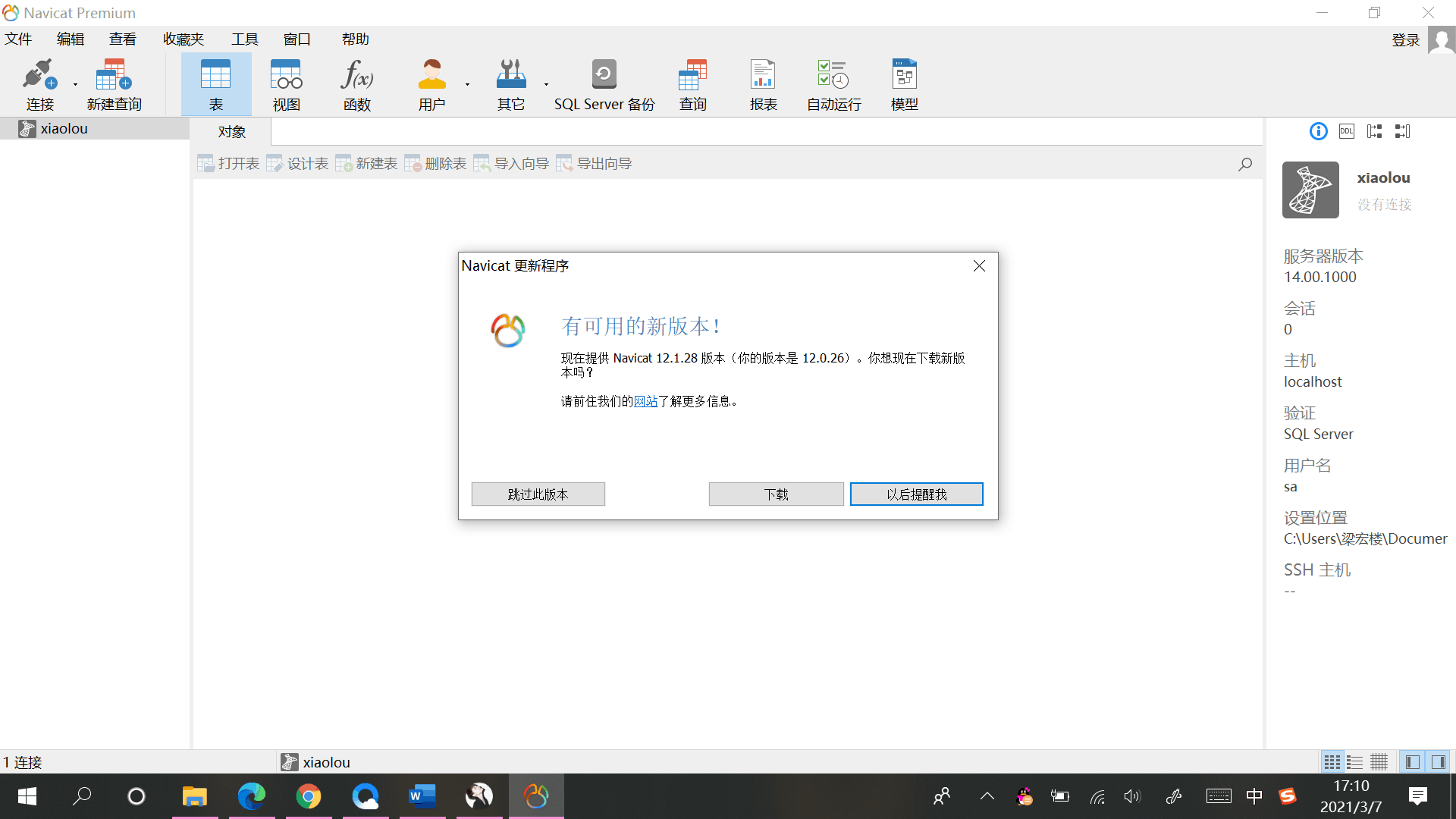
Task: Open the 视图 views toolbar icon
Action: 287,84
